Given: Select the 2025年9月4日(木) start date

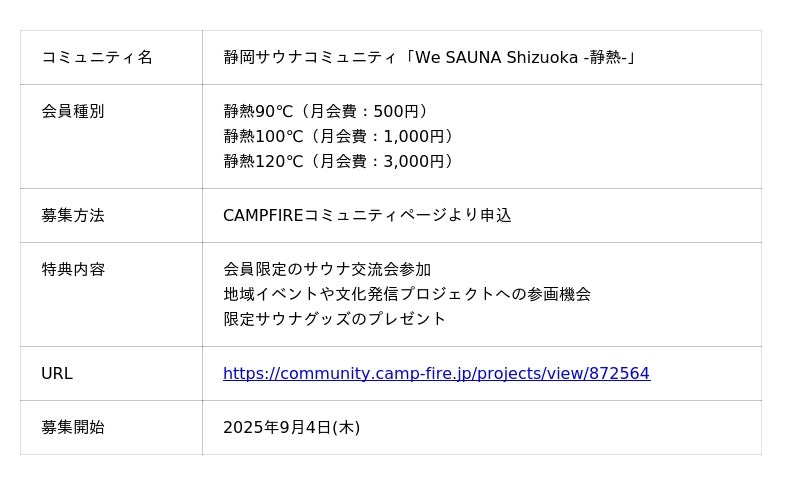Looking at the screenshot, I should point(291,428).
